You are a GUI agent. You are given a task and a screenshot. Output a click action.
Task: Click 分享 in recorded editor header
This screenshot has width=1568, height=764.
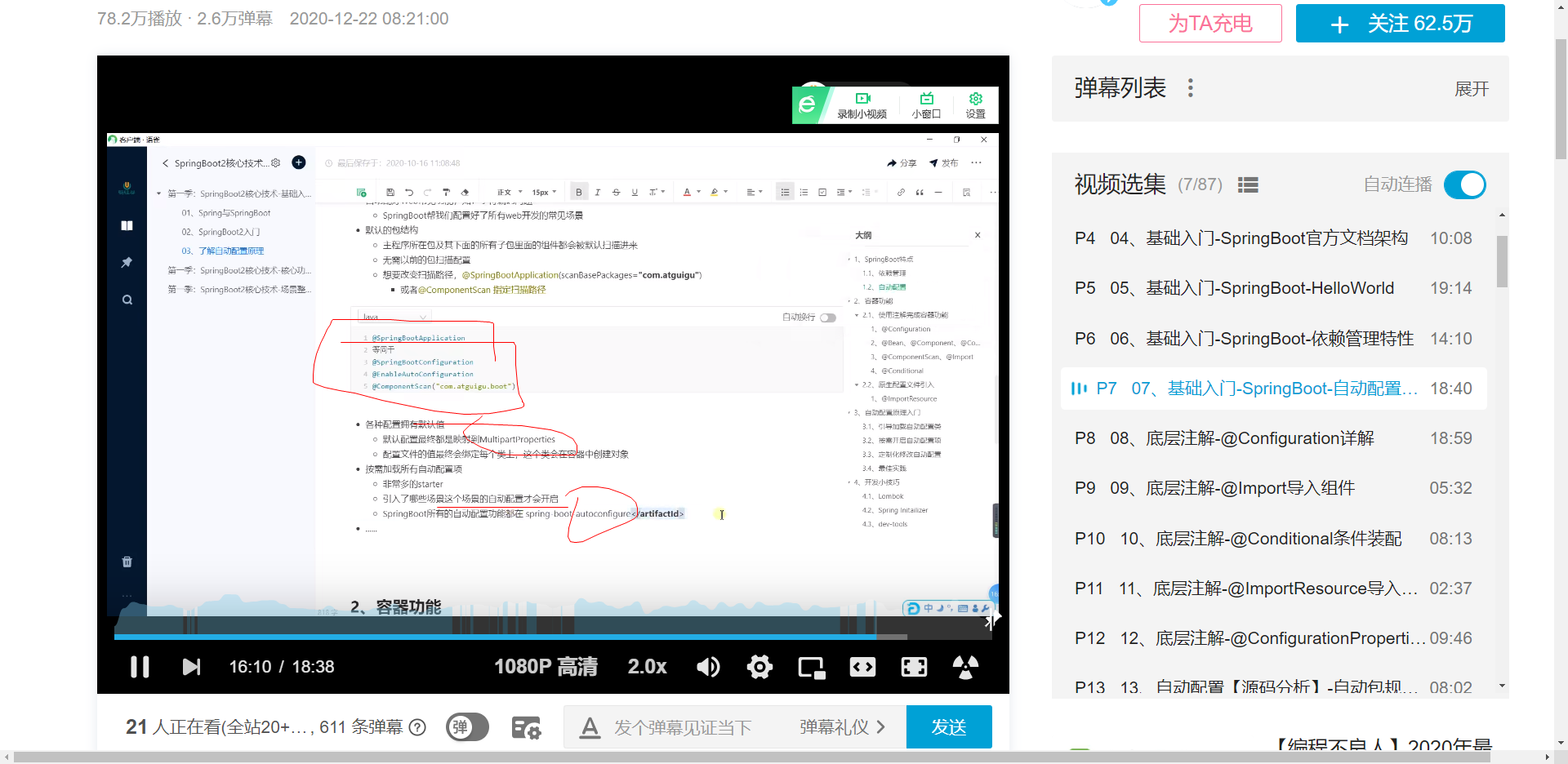click(902, 163)
